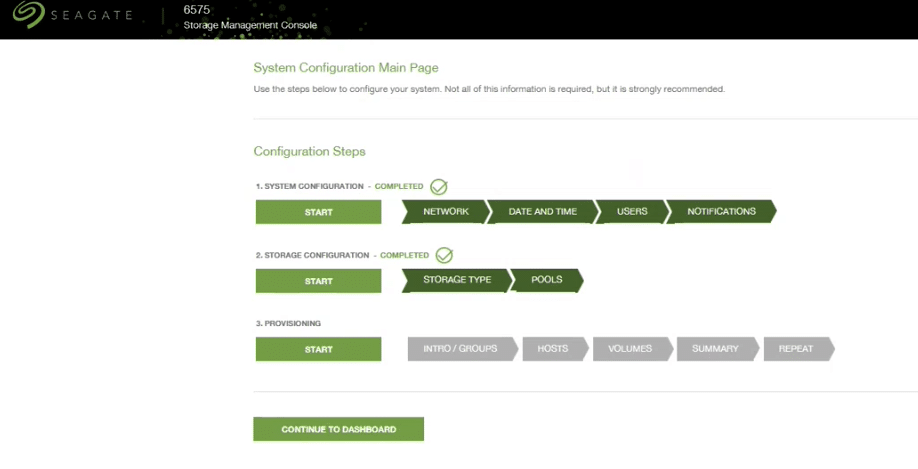Click the SEAGATE brand wordmark
This screenshot has width=918, height=469.
[x=91, y=15]
